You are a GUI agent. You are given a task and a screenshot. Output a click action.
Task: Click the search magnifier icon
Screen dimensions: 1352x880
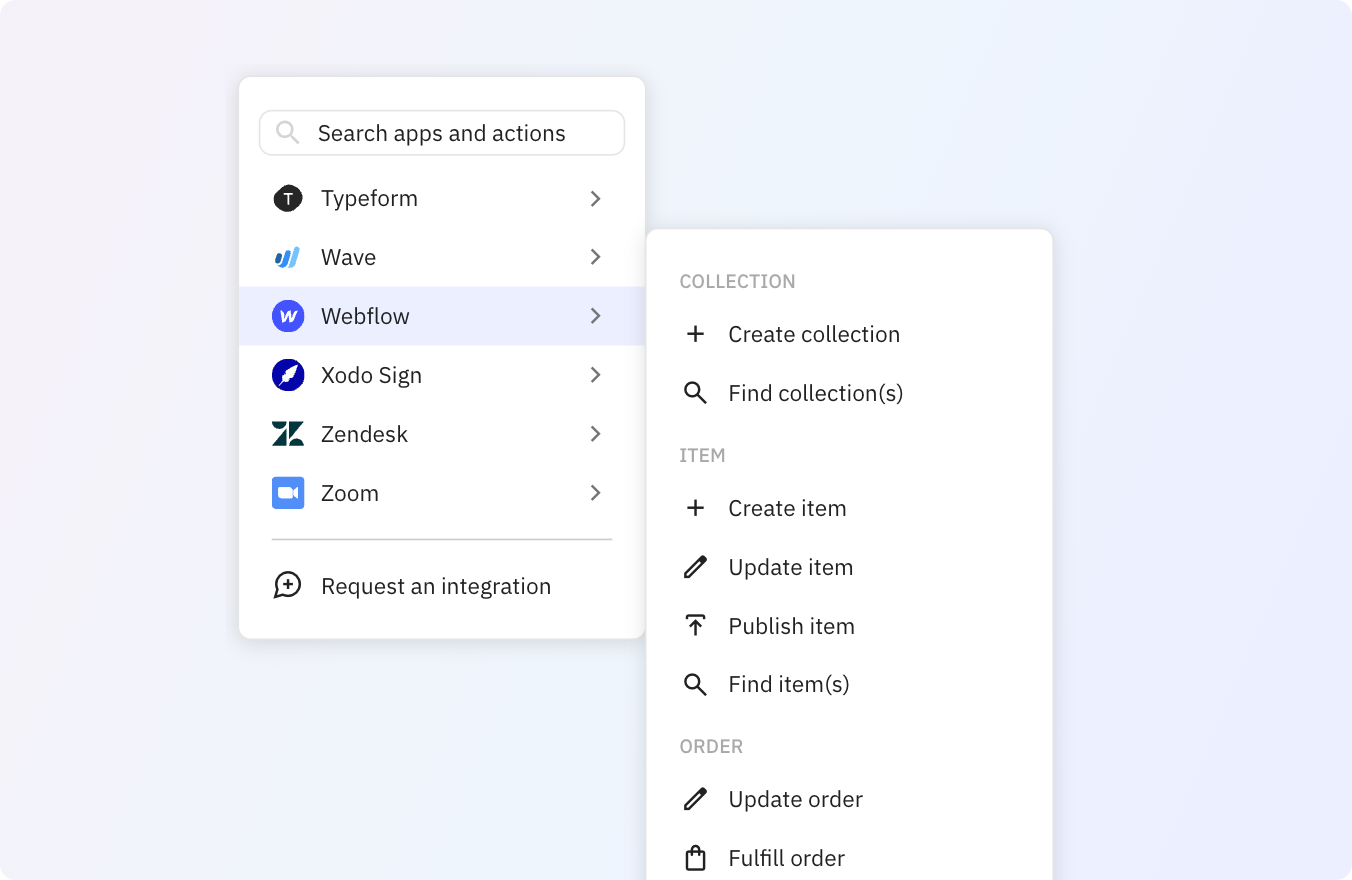287,132
